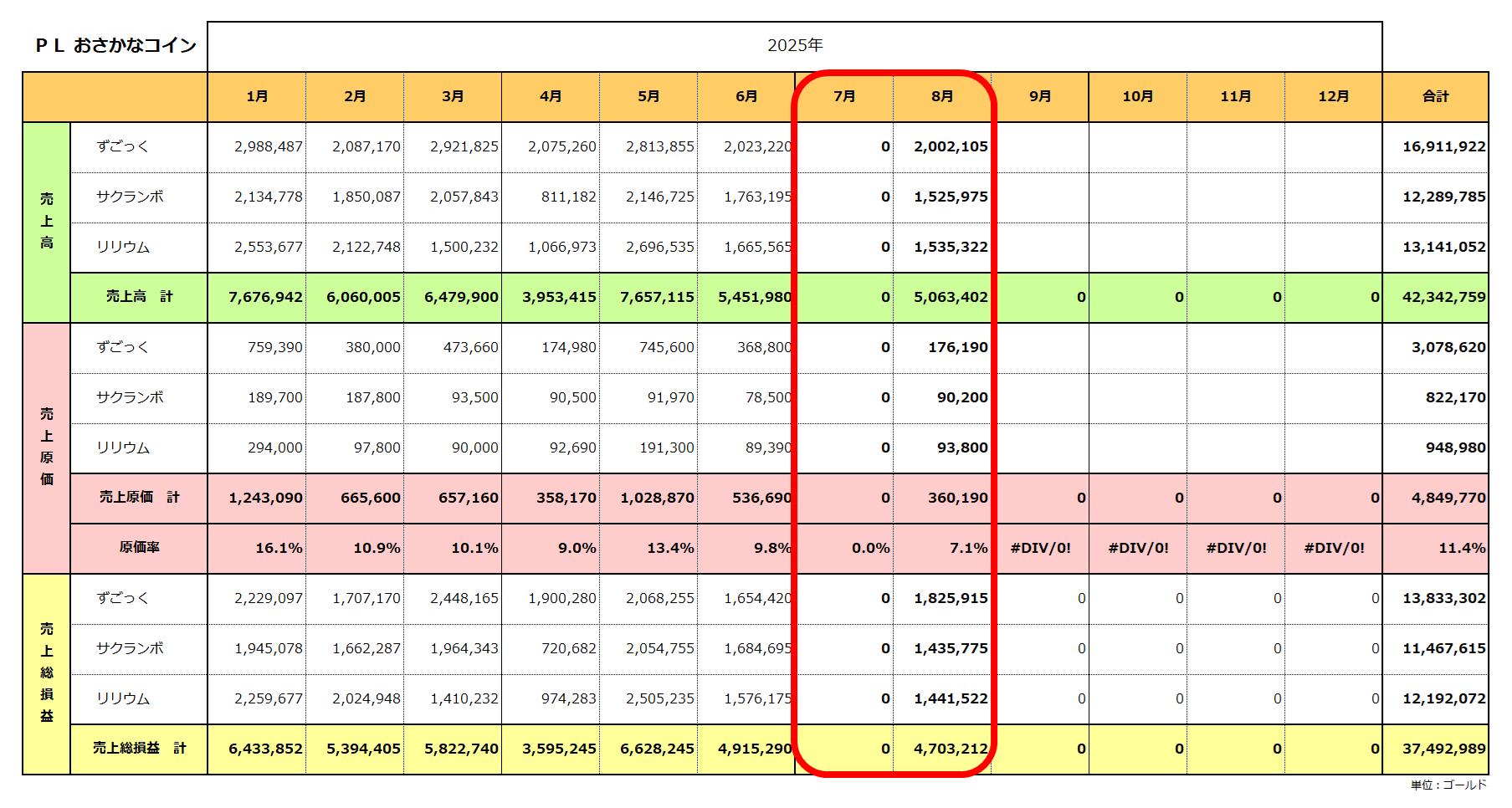Select the 売上高 計 row label
This screenshot has width=1512, height=808.
(139, 297)
